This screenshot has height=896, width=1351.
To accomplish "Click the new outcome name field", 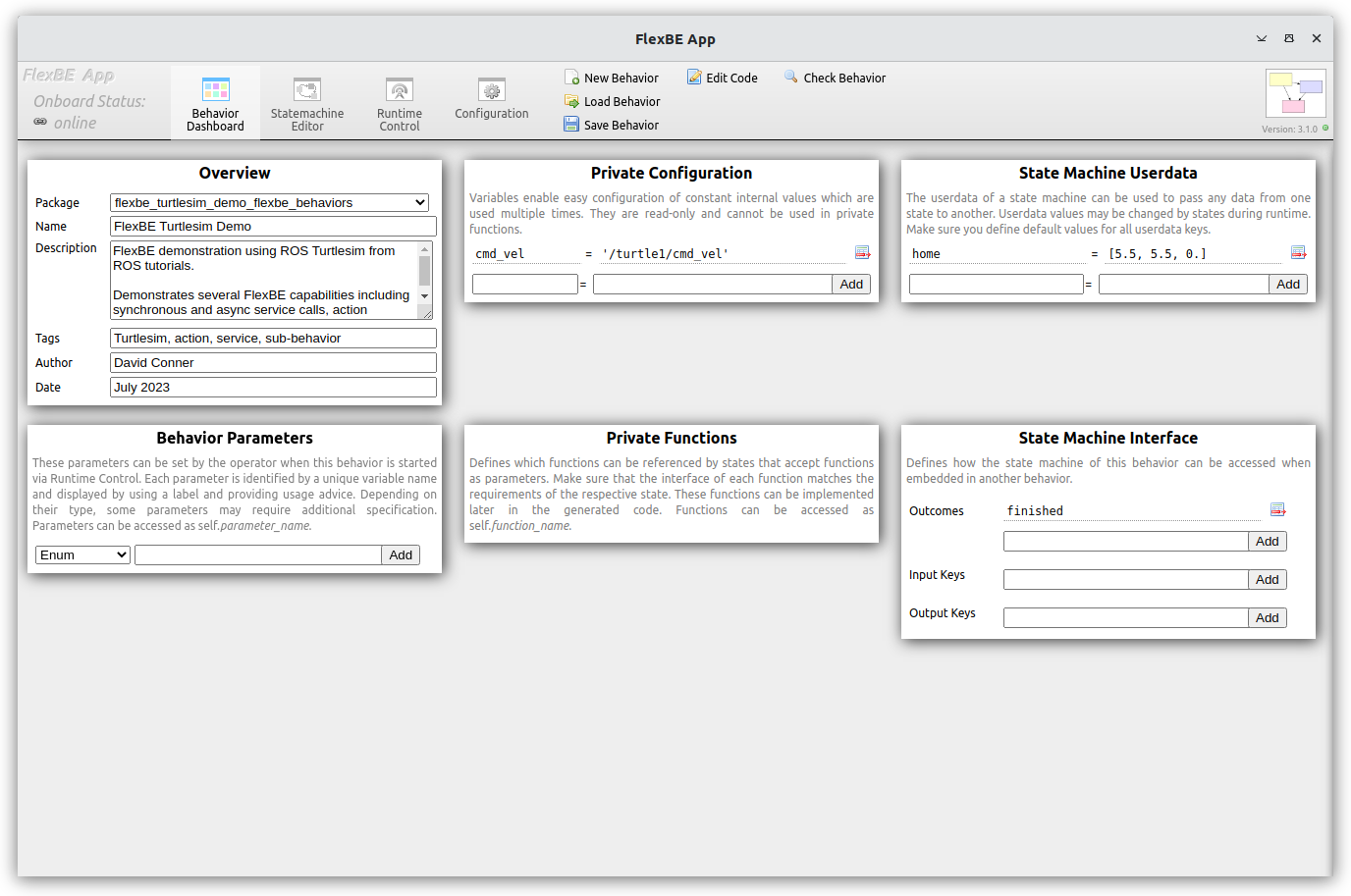I will click(x=1126, y=541).
